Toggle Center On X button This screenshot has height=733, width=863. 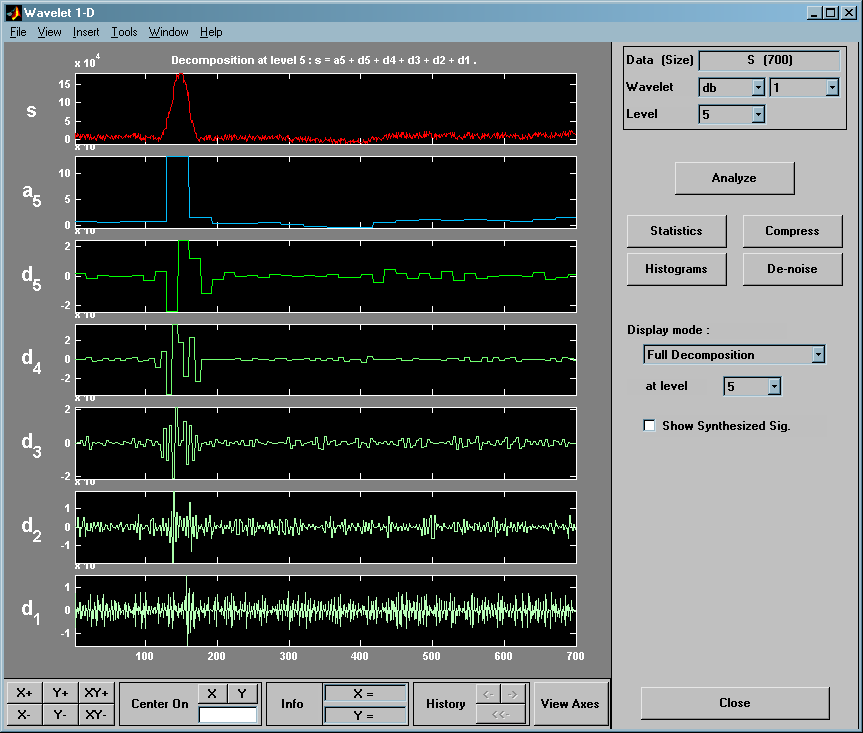click(x=211, y=693)
